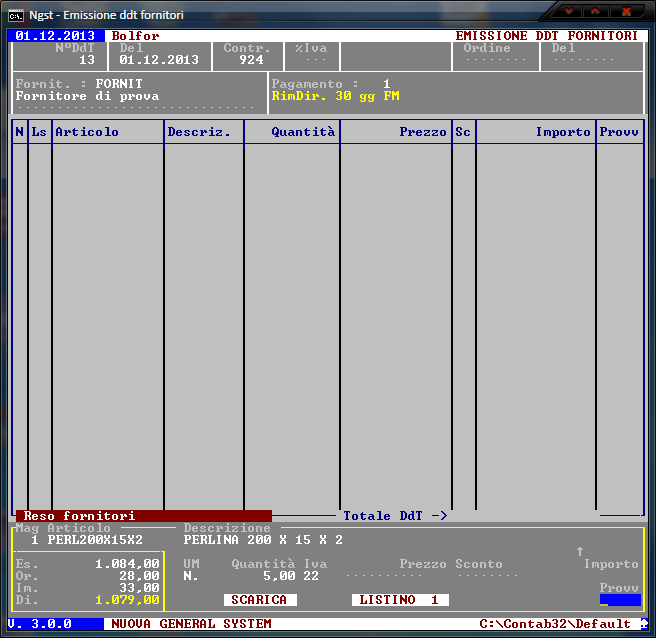656x638 pixels.
Task: Click the Importo column header
Action: pos(563,132)
